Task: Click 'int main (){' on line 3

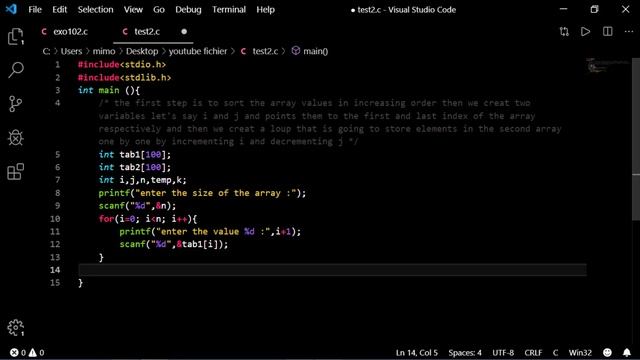Action: [x=109, y=90]
